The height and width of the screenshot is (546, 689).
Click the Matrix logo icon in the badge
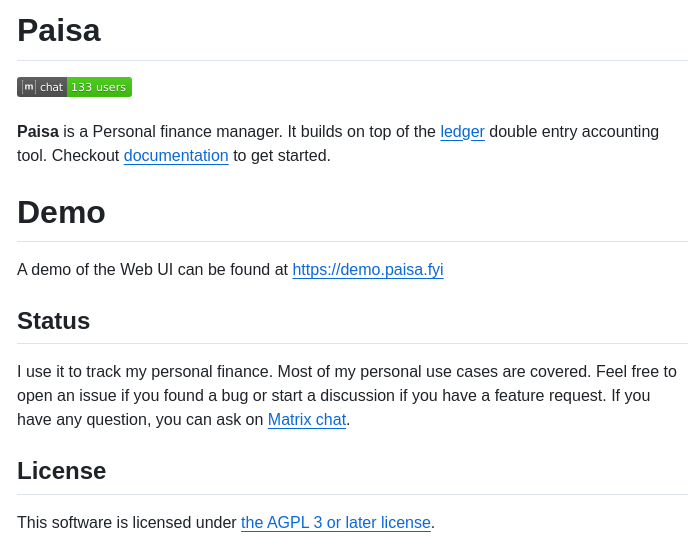pyautogui.click(x=29, y=87)
